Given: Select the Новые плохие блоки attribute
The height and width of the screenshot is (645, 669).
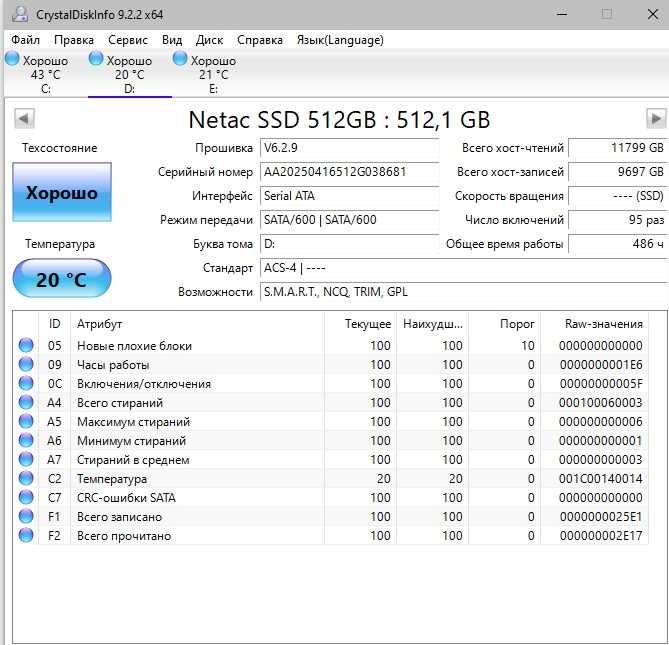Looking at the screenshot, I should [x=134, y=346].
